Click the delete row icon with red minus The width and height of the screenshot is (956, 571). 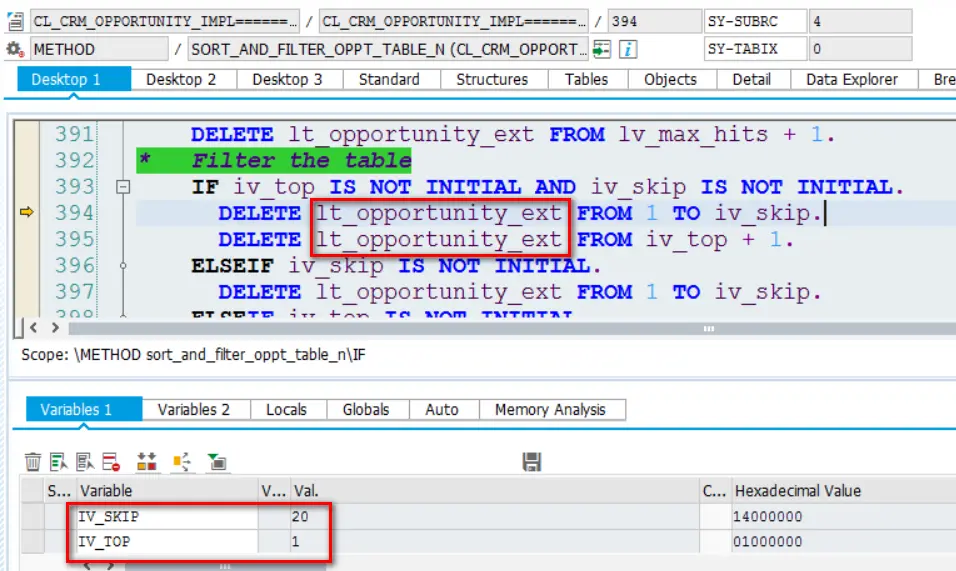click(x=111, y=462)
